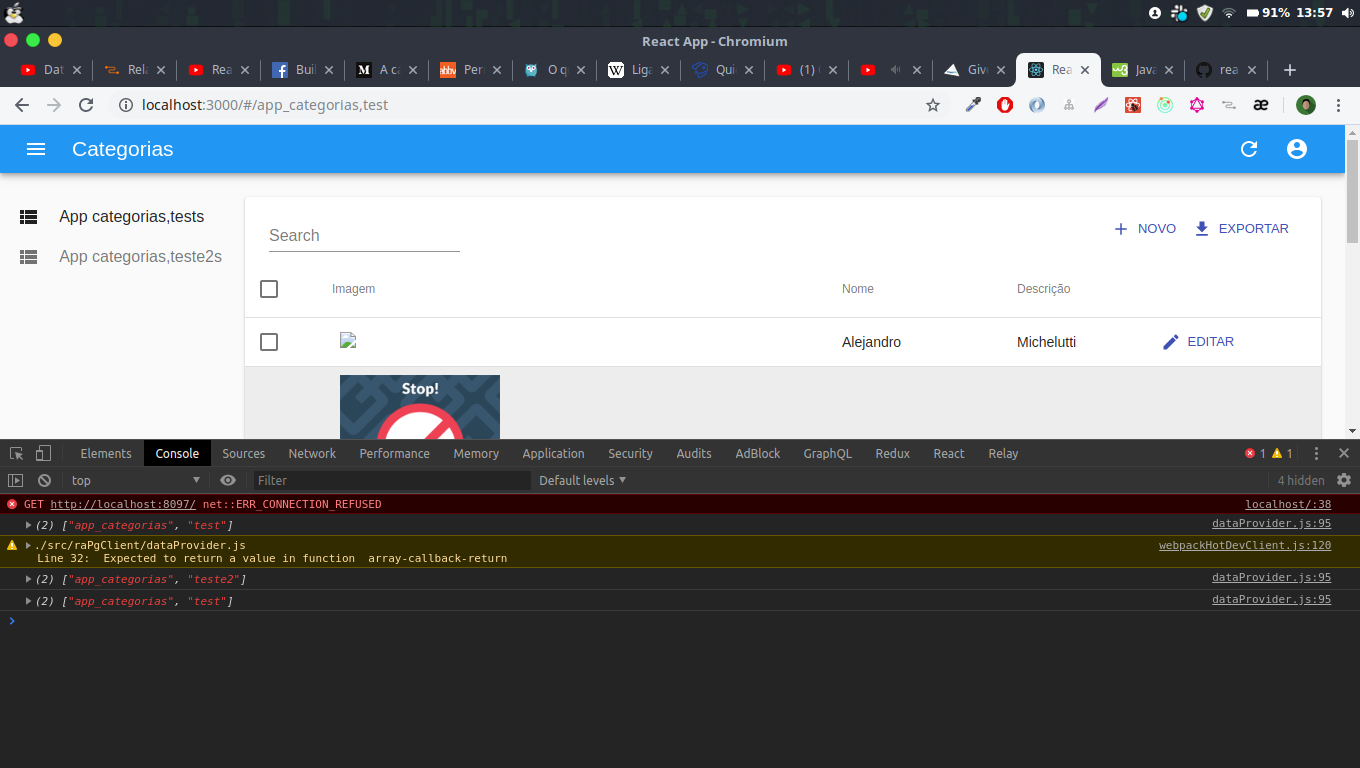
Task: Open the Redux tab in DevTools
Action: 892,453
